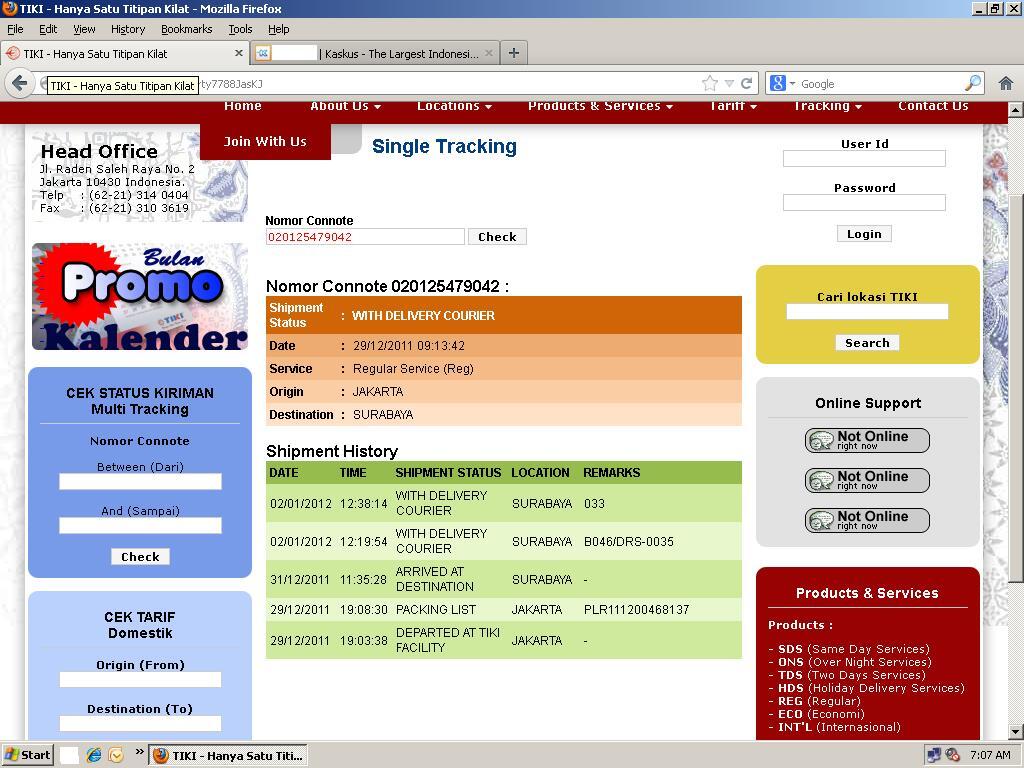1024x768 pixels.
Task: Switch to the Kaskus tab
Action: [375, 54]
